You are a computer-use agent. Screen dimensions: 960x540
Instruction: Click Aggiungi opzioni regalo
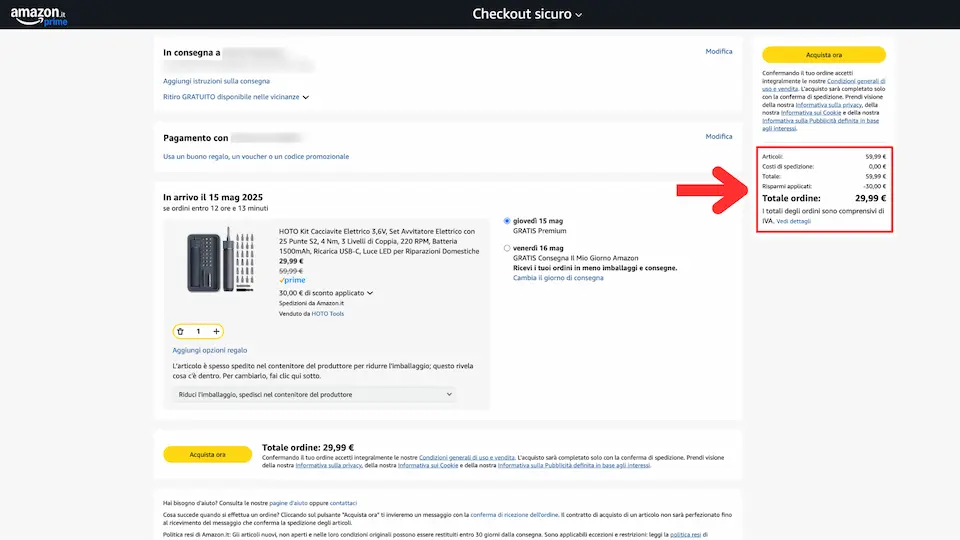pyautogui.click(x=209, y=350)
